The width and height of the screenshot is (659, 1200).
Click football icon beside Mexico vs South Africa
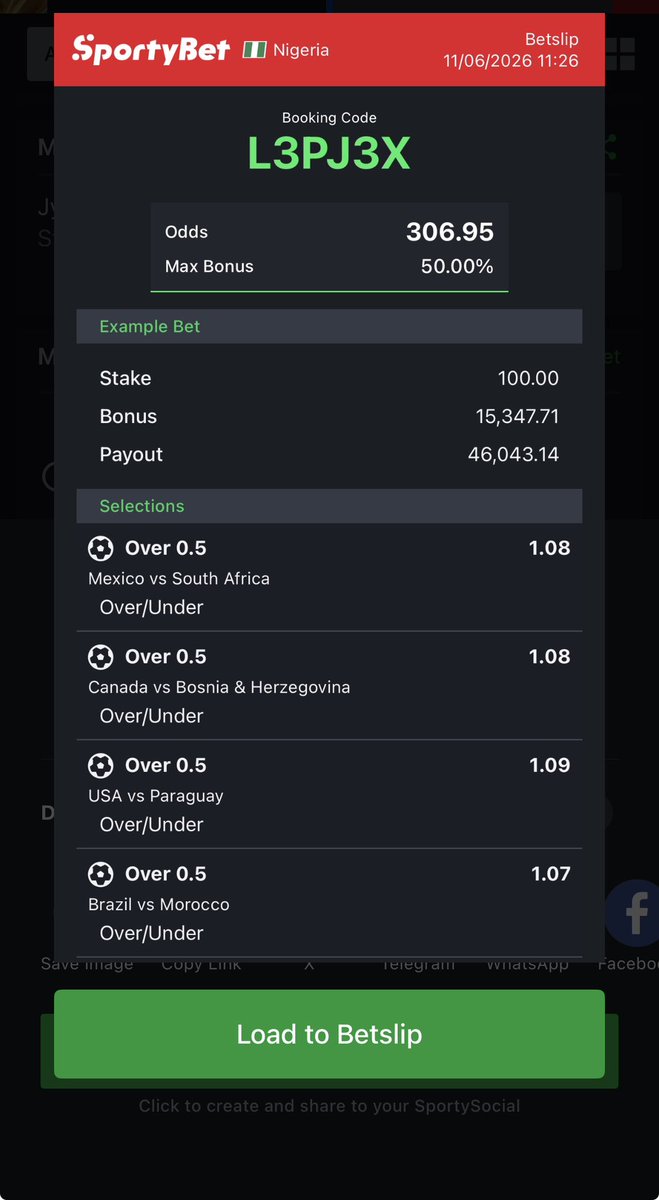[100, 548]
